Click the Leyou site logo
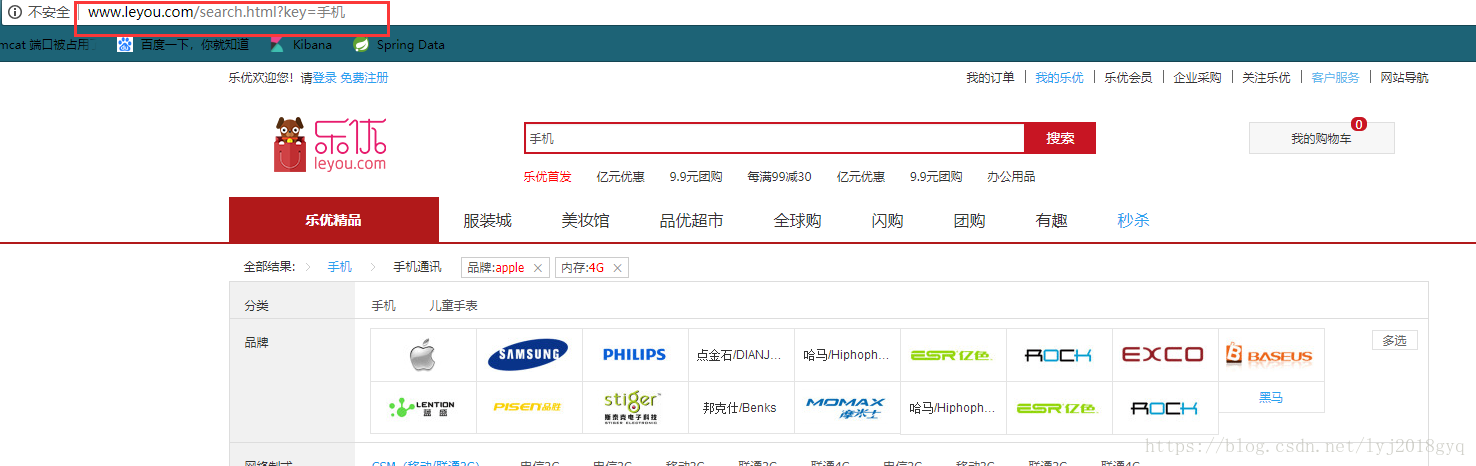Viewport: 1476px width, 466px height. (330, 145)
